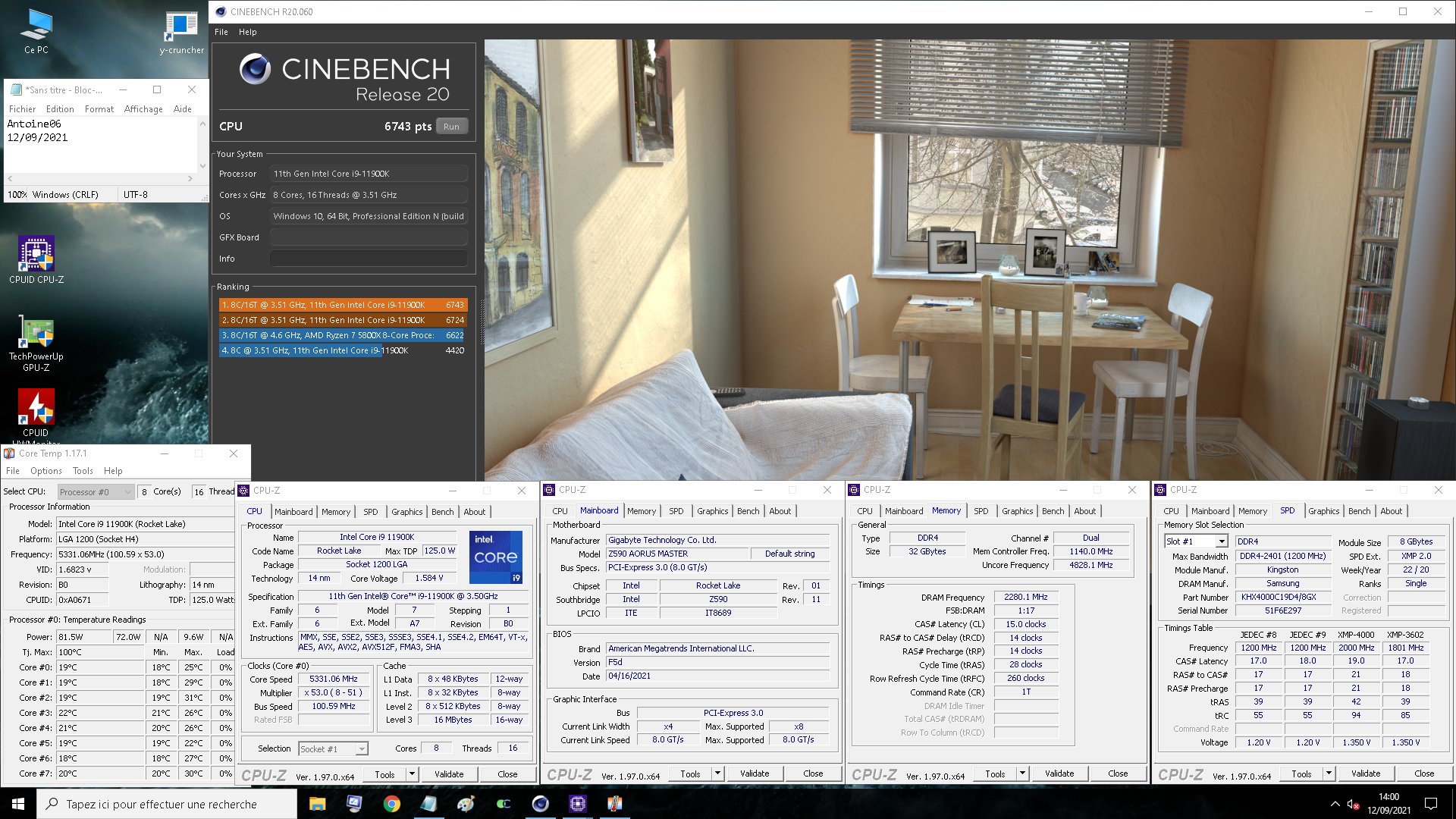The height and width of the screenshot is (819, 1456).
Task: Switch to Core Temp via the taskbar icon
Action: click(614, 804)
